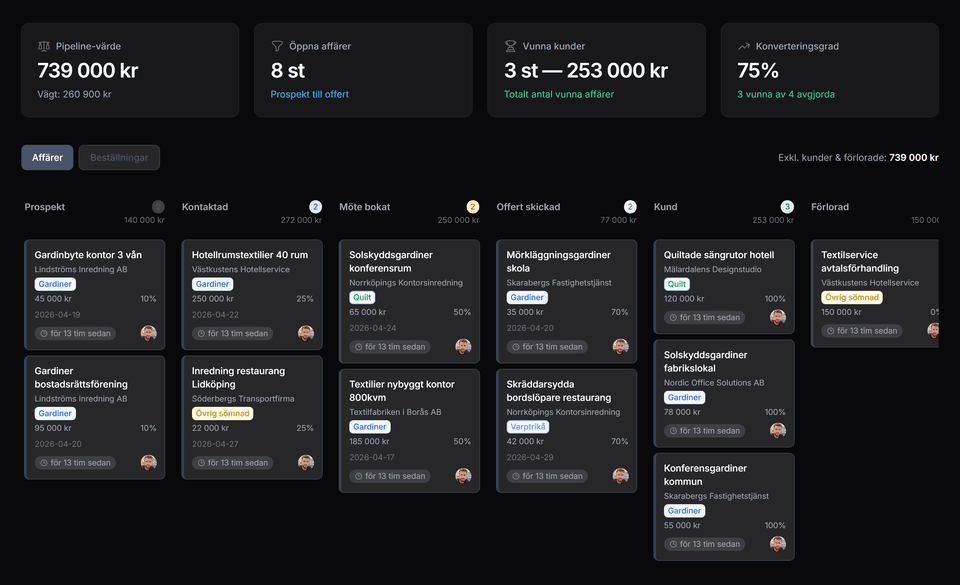The height and width of the screenshot is (585, 960).
Task: Click the trophy icon next to Vunna kunder
Action: pyautogui.click(x=511, y=45)
